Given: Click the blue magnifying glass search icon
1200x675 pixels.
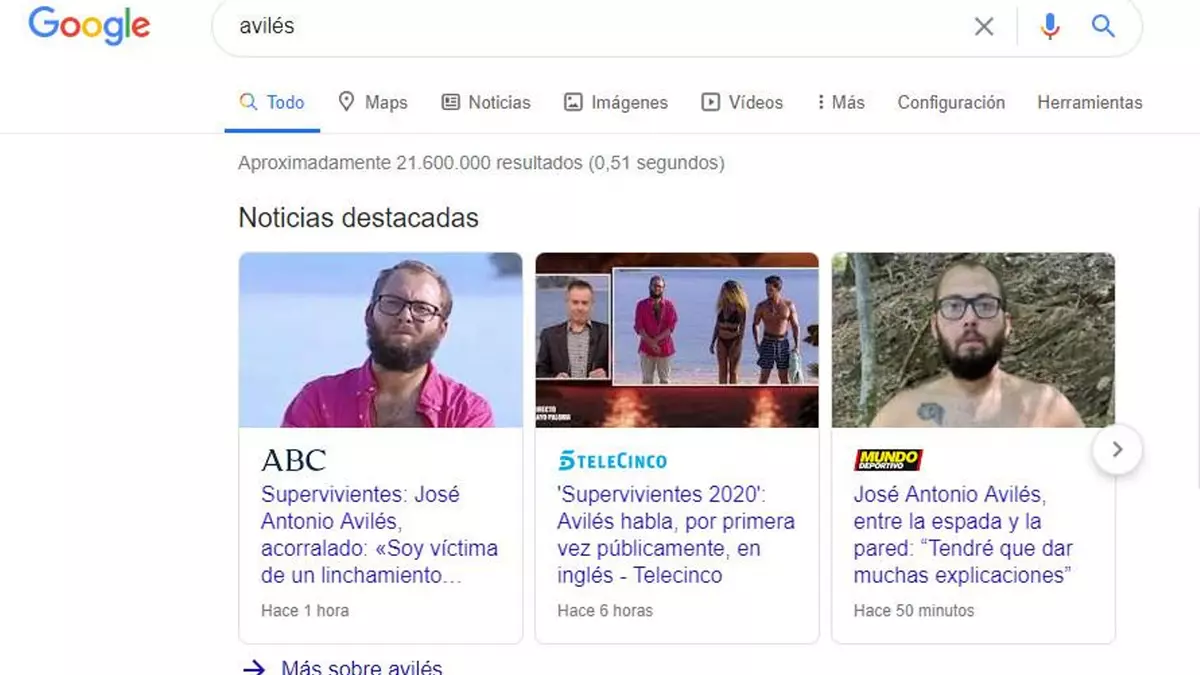Looking at the screenshot, I should (1103, 27).
